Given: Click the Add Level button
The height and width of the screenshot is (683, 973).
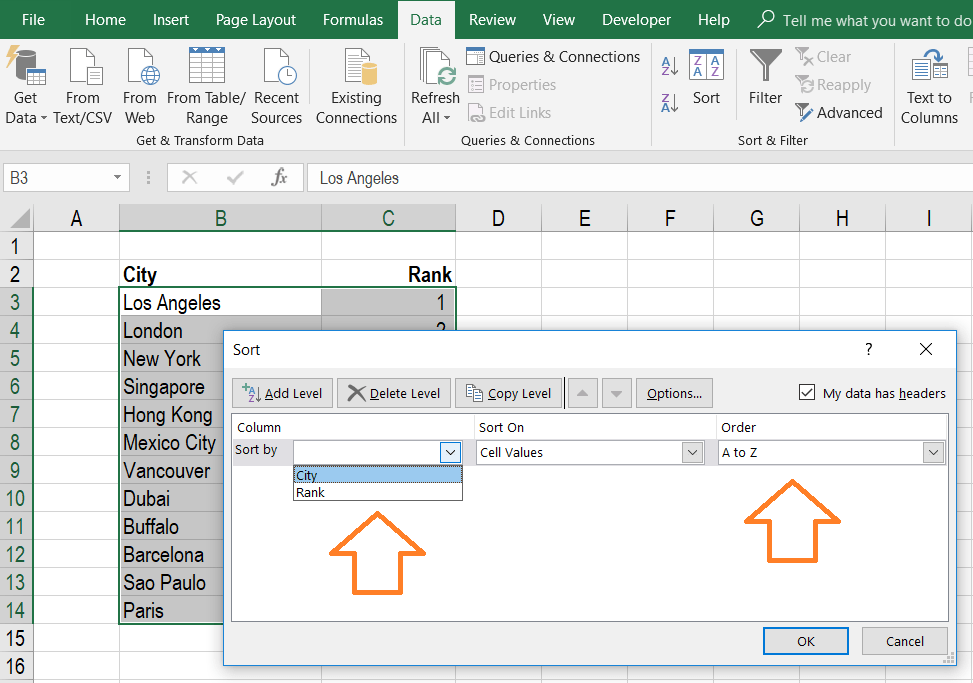Looking at the screenshot, I should [282, 393].
